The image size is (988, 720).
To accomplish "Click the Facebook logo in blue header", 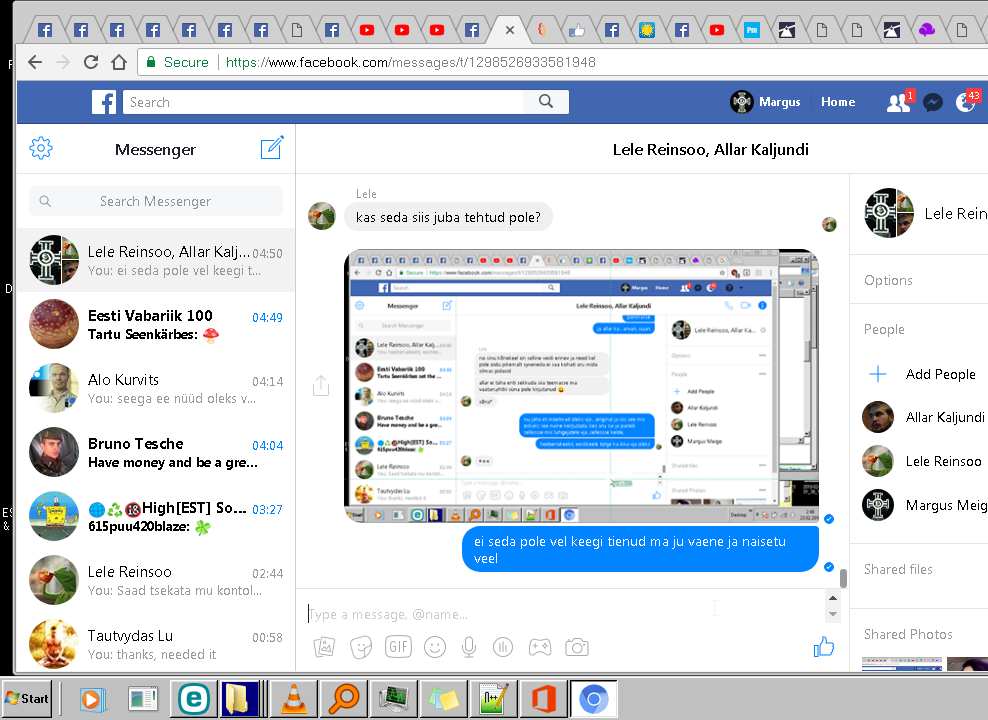I will pos(104,102).
